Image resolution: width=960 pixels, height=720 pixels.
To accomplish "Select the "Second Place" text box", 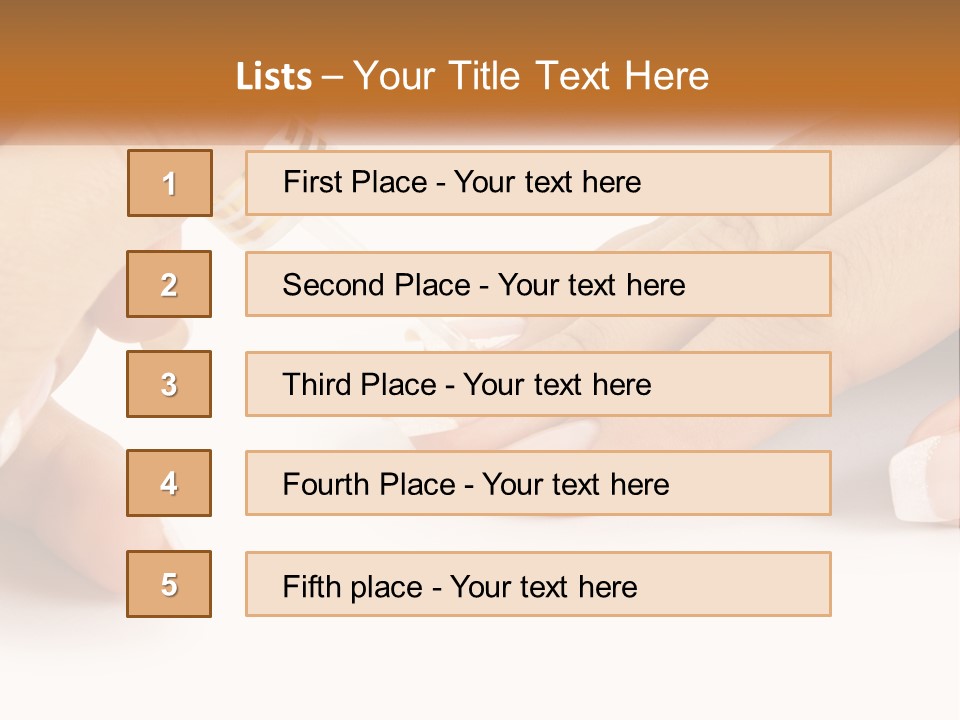I will pyautogui.click(x=538, y=284).
